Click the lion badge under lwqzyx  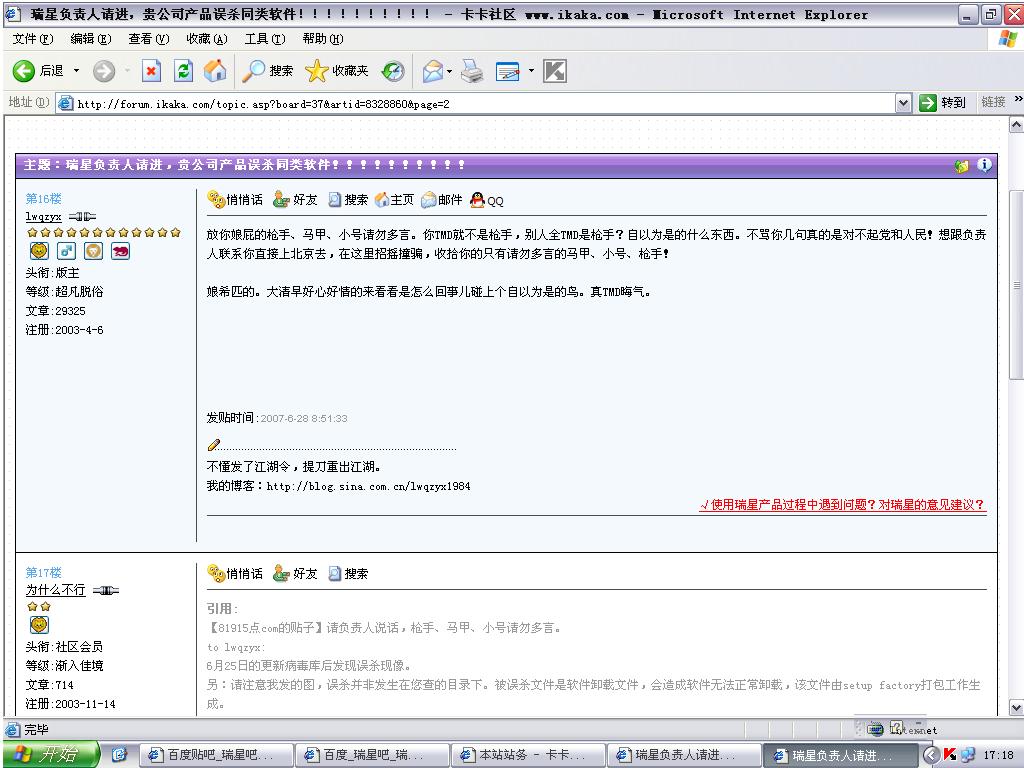click(x=93, y=251)
